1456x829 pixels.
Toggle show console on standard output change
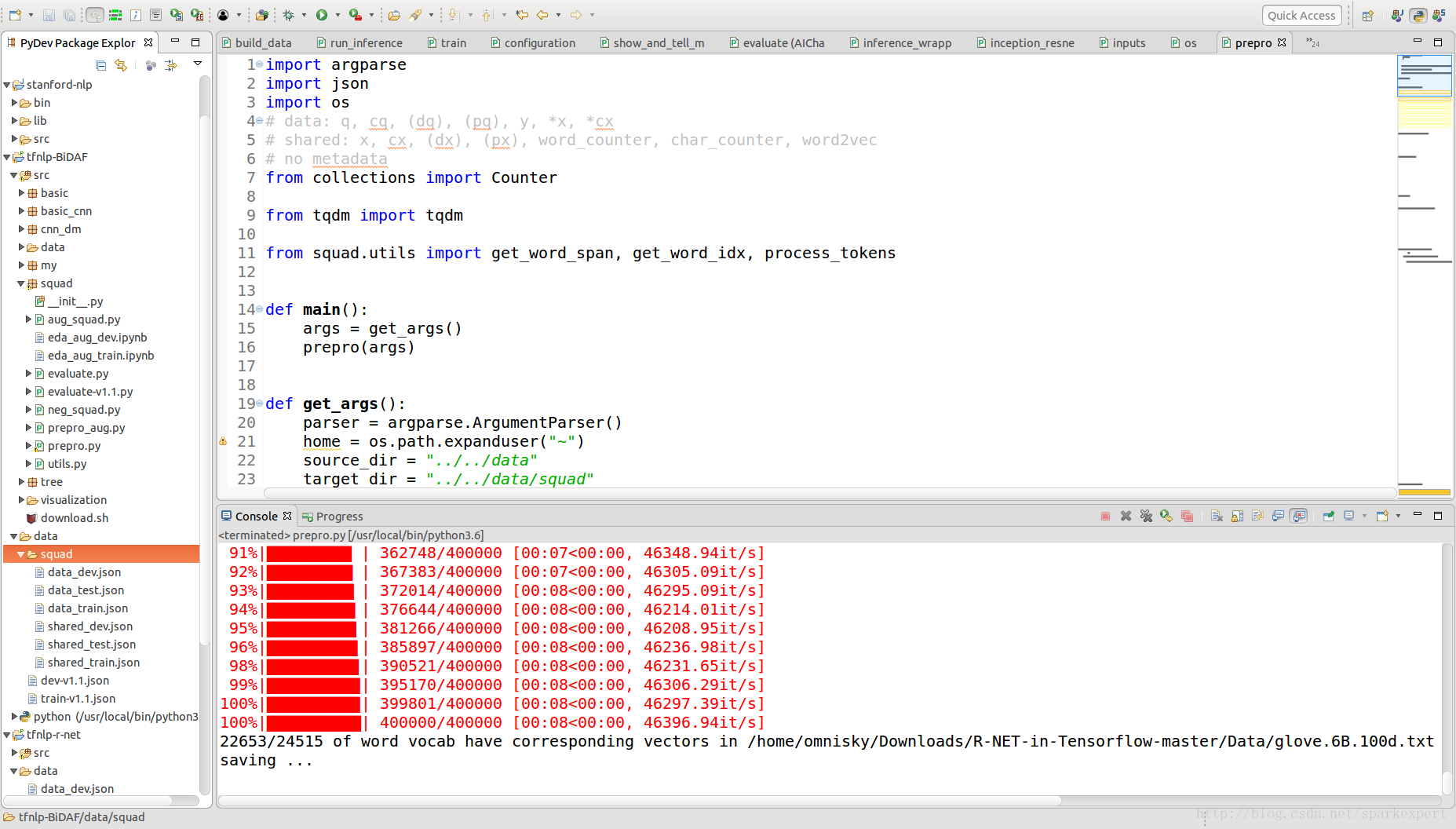[1278, 516]
